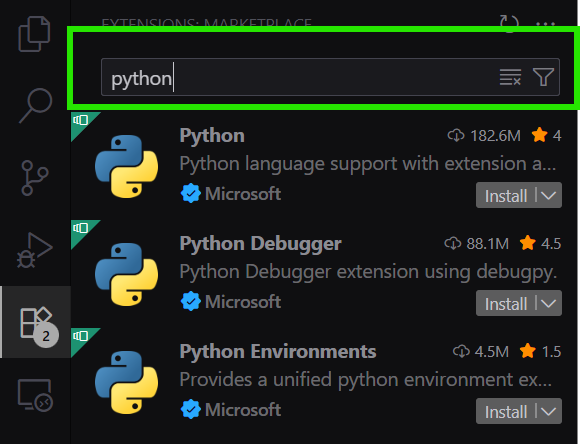This screenshot has width=581, height=444.
Task: Click the 4.5M download count
Action: point(481,351)
